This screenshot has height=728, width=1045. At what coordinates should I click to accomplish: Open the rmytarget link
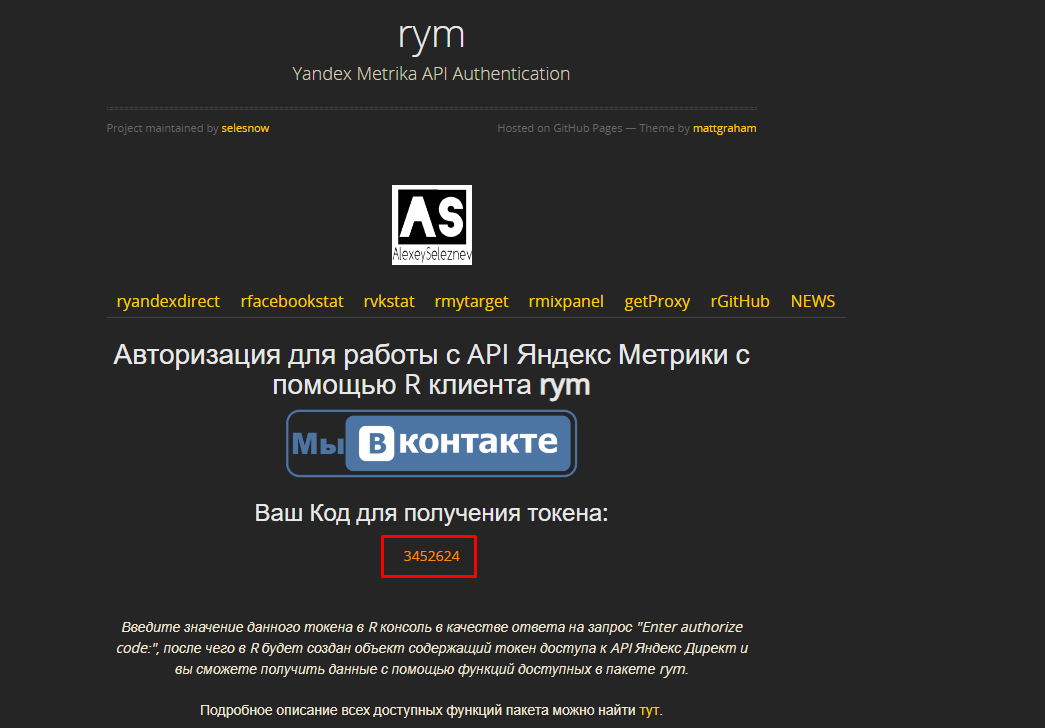click(471, 301)
